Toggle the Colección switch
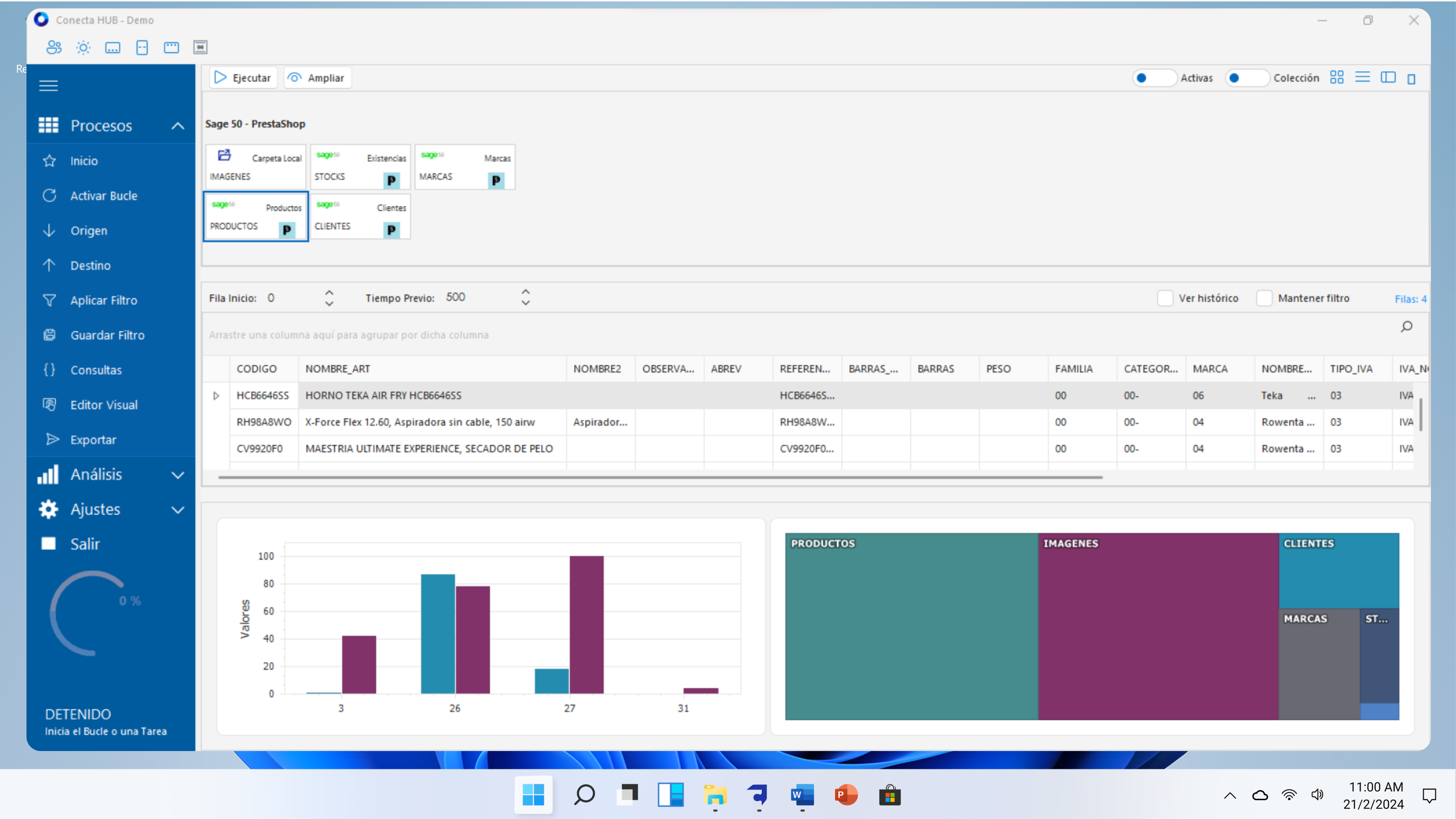The width and height of the screenshot is (1456, 819). 1246,78
